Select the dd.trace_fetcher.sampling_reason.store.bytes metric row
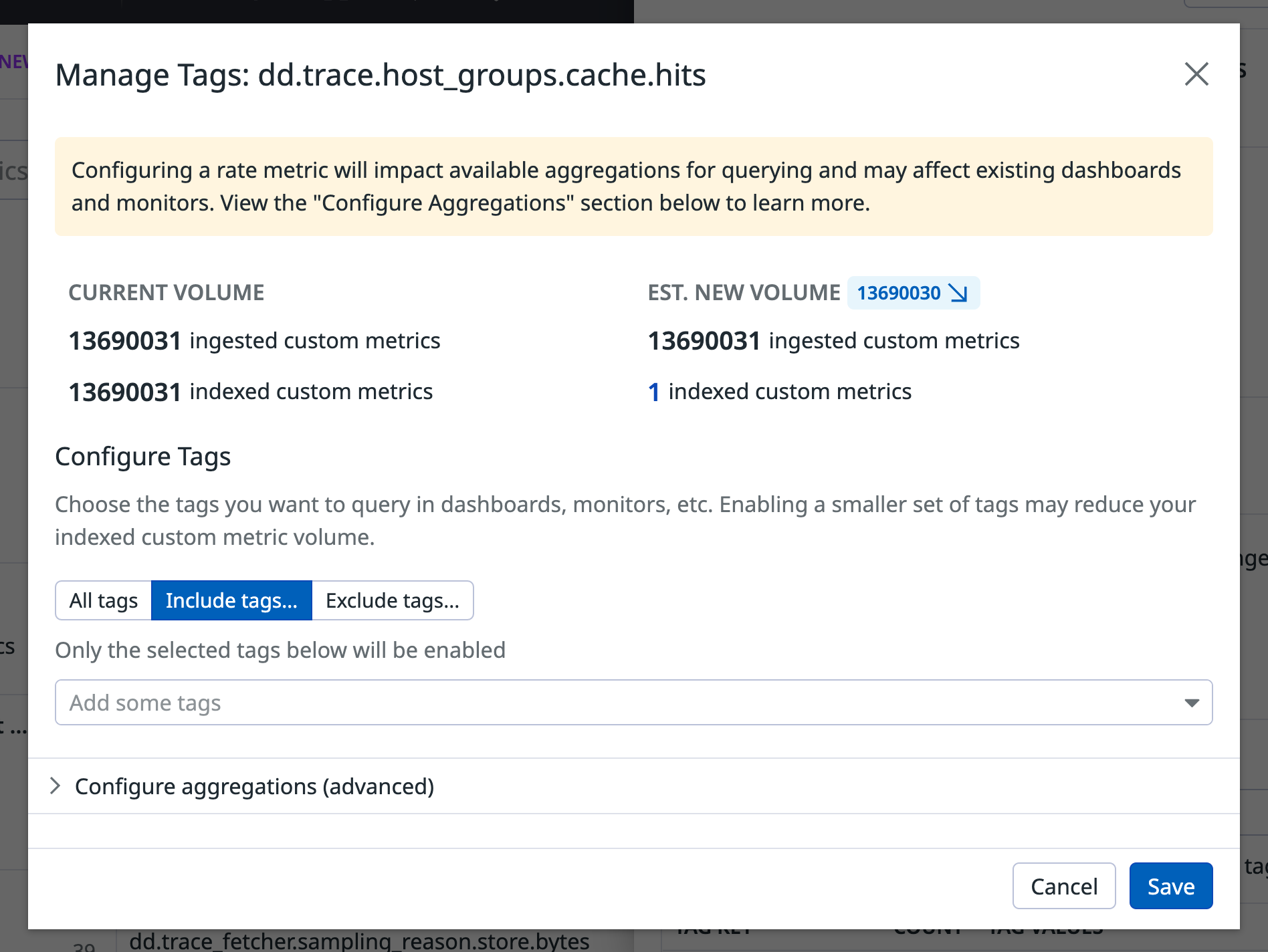Screen dimensions: 1268x952 tap(361, 941)
